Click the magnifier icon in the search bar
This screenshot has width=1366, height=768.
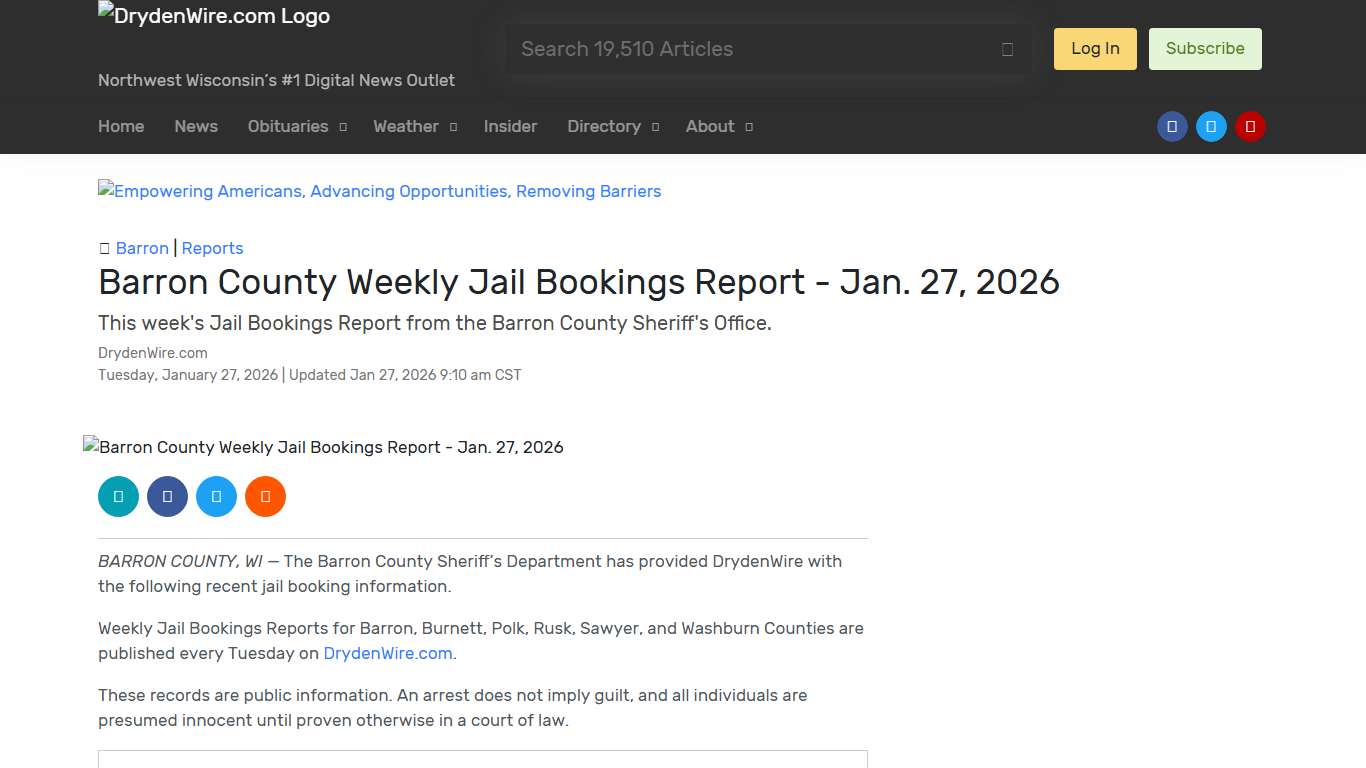click(1007, 48)
